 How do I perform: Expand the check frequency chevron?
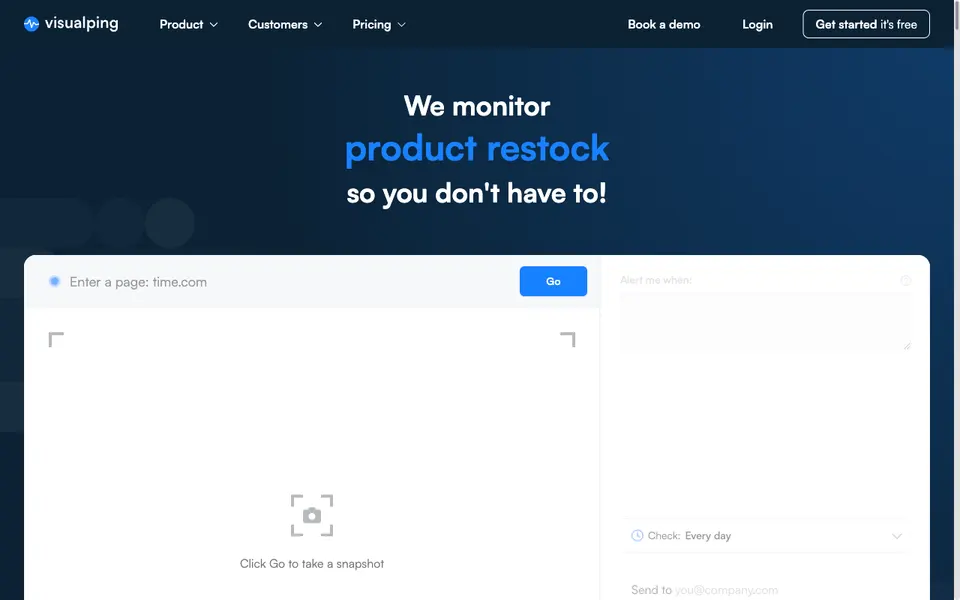897,536
